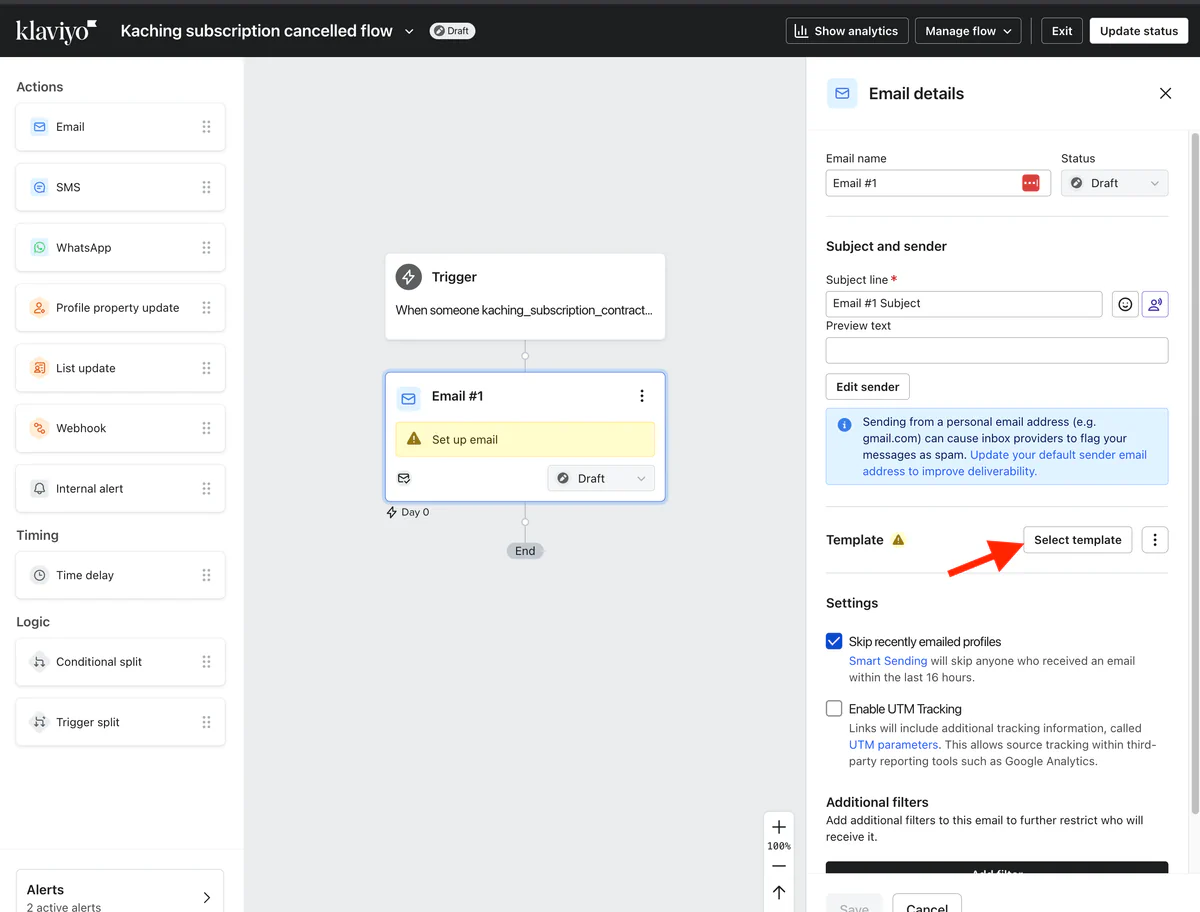This screenshot has width=1200, height=912.
Task: Click the Draft badge in header
Action: coord(452,31)
